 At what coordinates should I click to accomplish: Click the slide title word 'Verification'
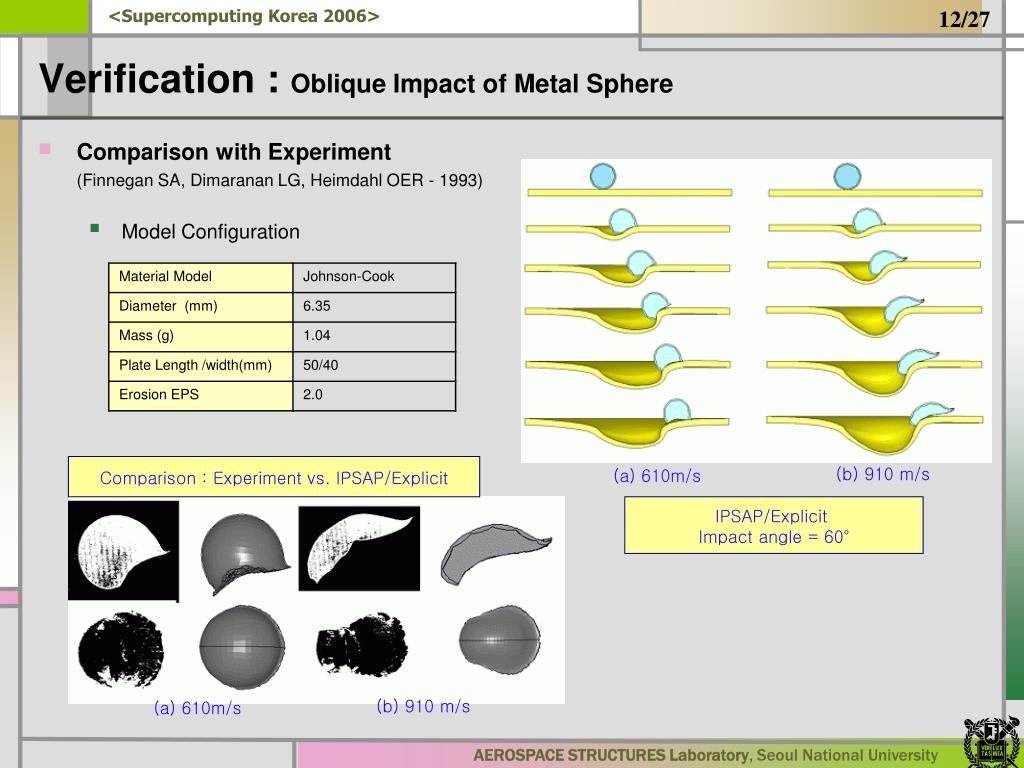coord(146,79)
